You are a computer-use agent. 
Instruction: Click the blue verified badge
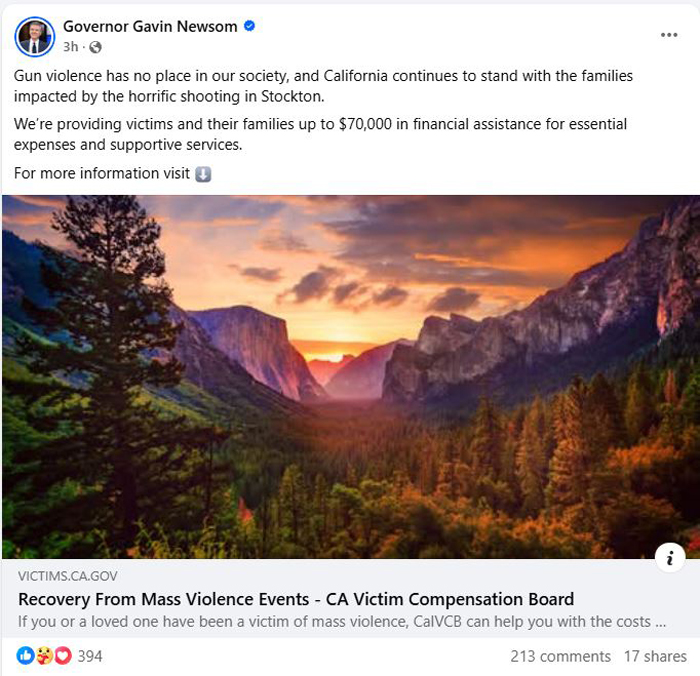point(249,26)
